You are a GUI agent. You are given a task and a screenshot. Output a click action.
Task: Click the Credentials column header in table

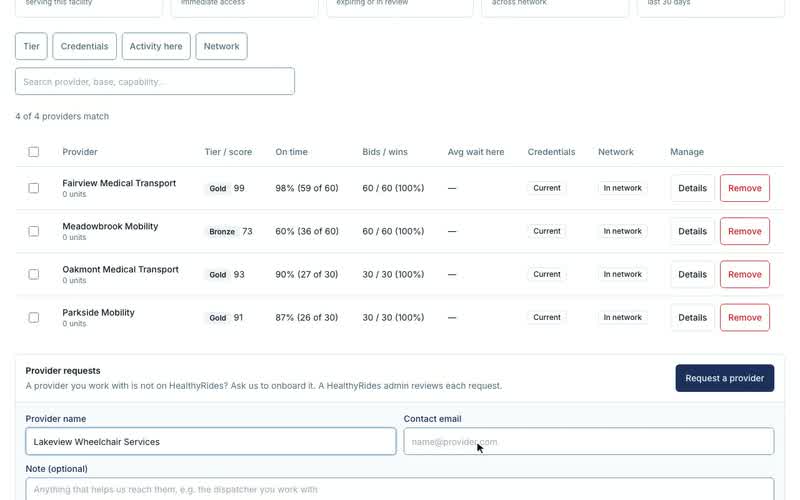coord(551,152)
